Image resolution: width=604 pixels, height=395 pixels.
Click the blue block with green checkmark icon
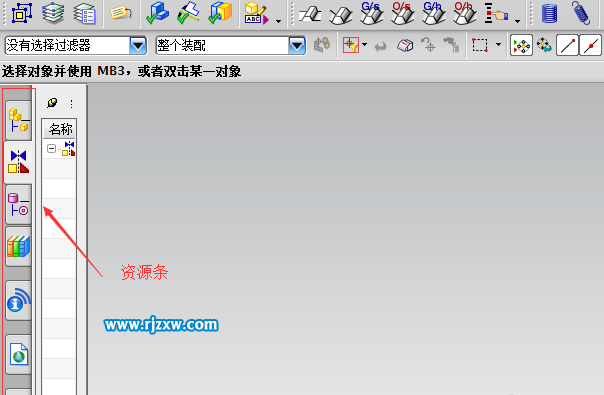pyautogui.click(x=158, y=13)
